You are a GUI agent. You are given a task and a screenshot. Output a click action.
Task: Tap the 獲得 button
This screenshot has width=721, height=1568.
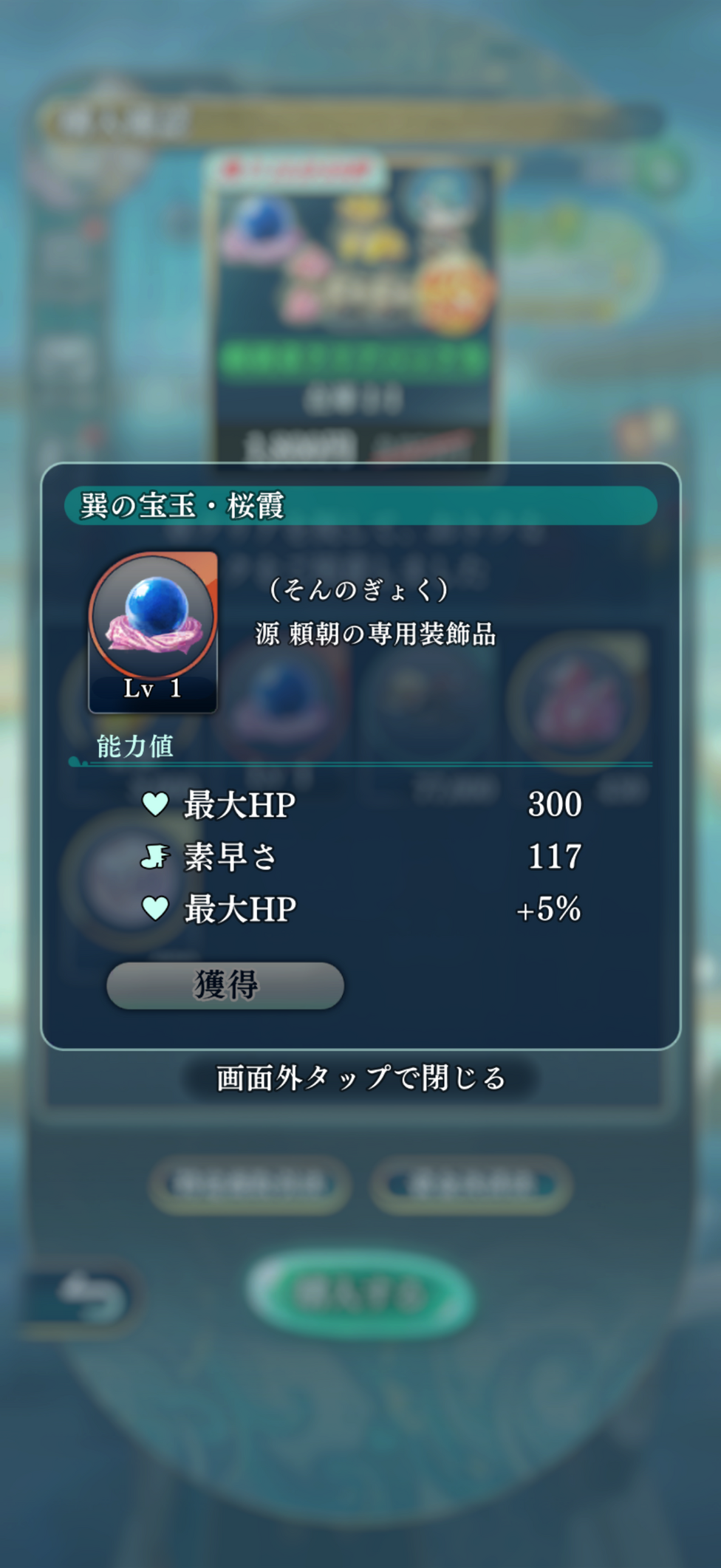point(225,985)
